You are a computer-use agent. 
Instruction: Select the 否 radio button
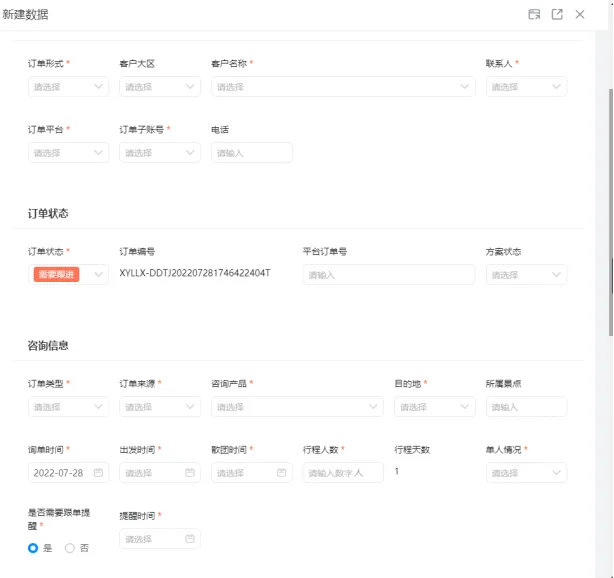pyautogui.click(x=70, y=548)
